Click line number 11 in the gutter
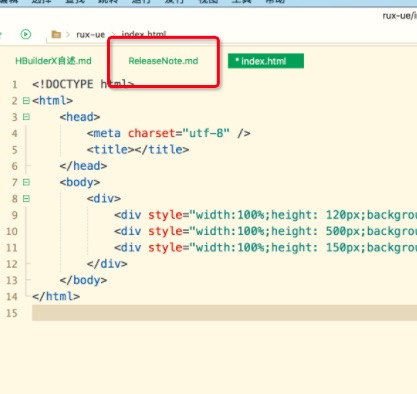 point(12,248)
